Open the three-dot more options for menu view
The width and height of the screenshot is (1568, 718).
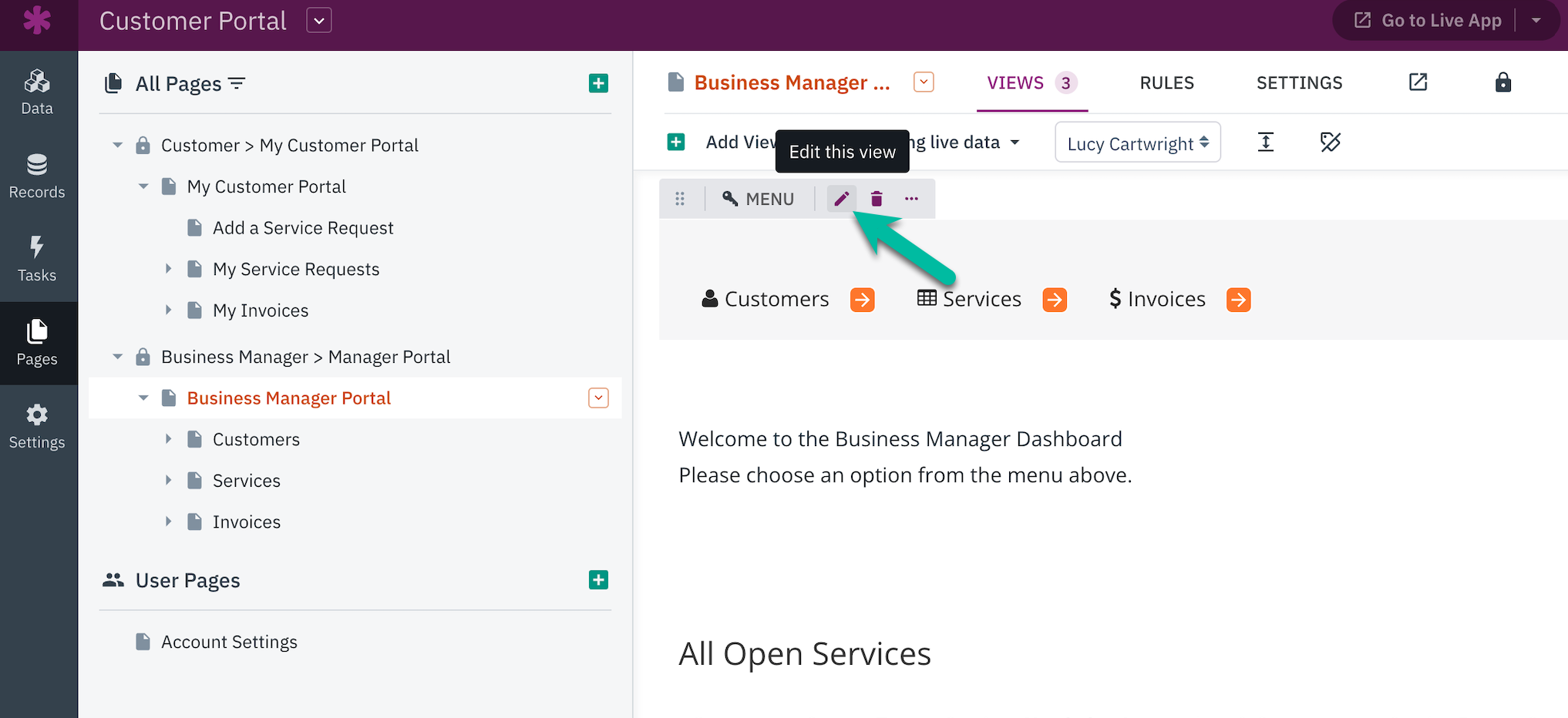pos(911,199)
